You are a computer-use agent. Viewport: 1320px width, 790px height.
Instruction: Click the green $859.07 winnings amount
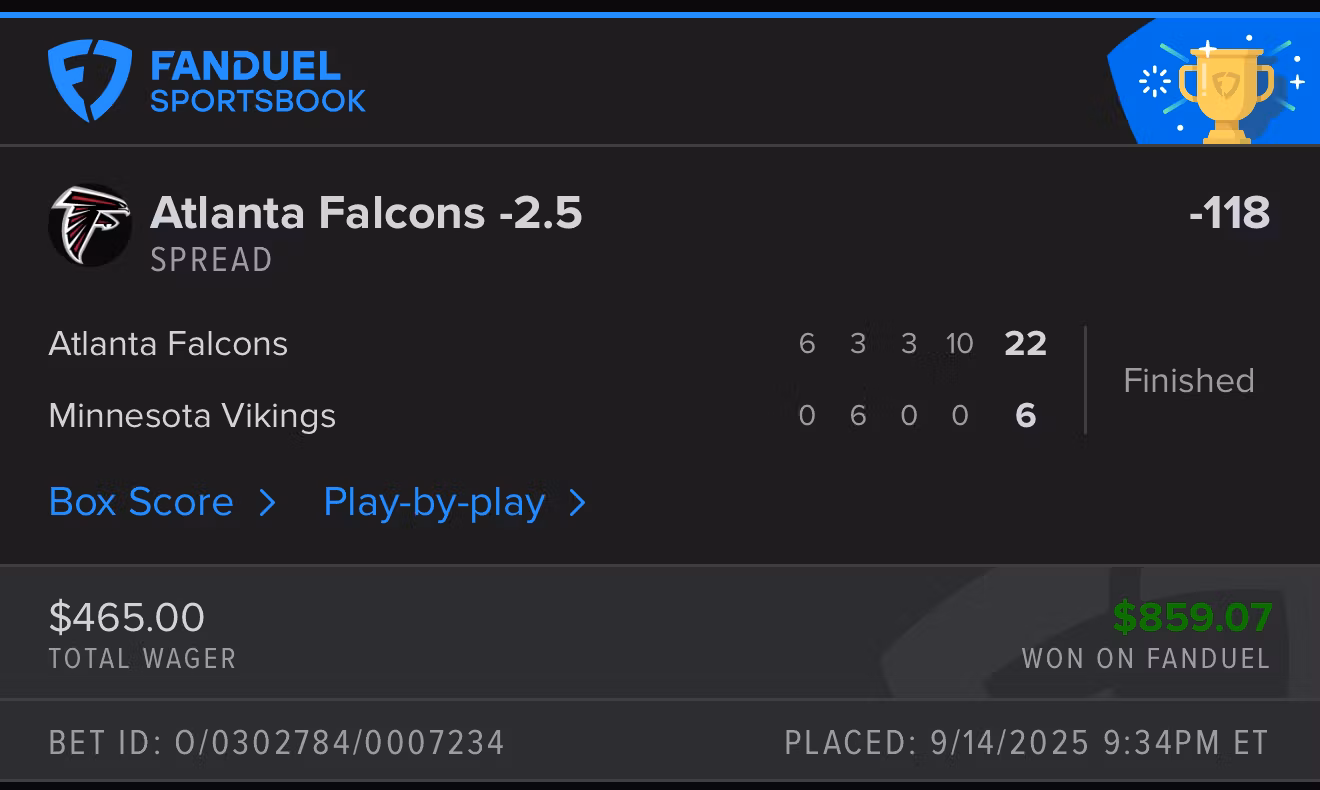[1192, 617]
